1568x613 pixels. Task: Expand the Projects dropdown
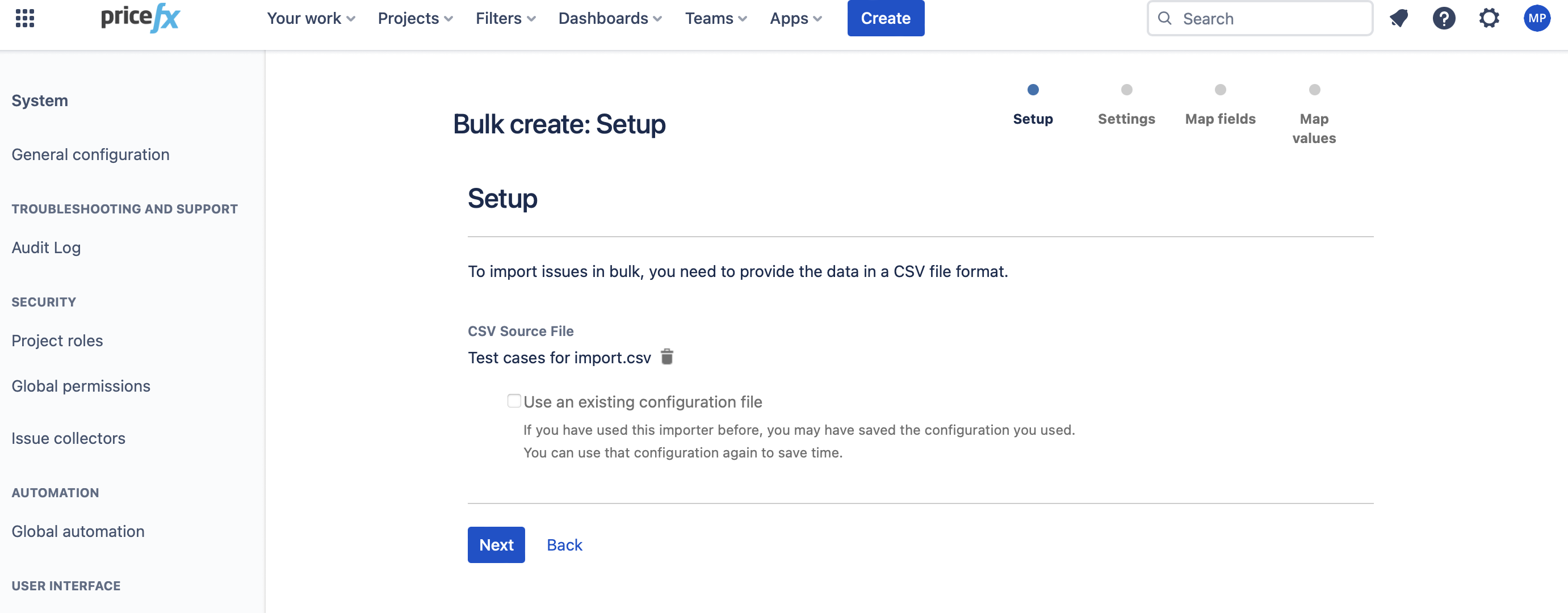pos(415,18)
